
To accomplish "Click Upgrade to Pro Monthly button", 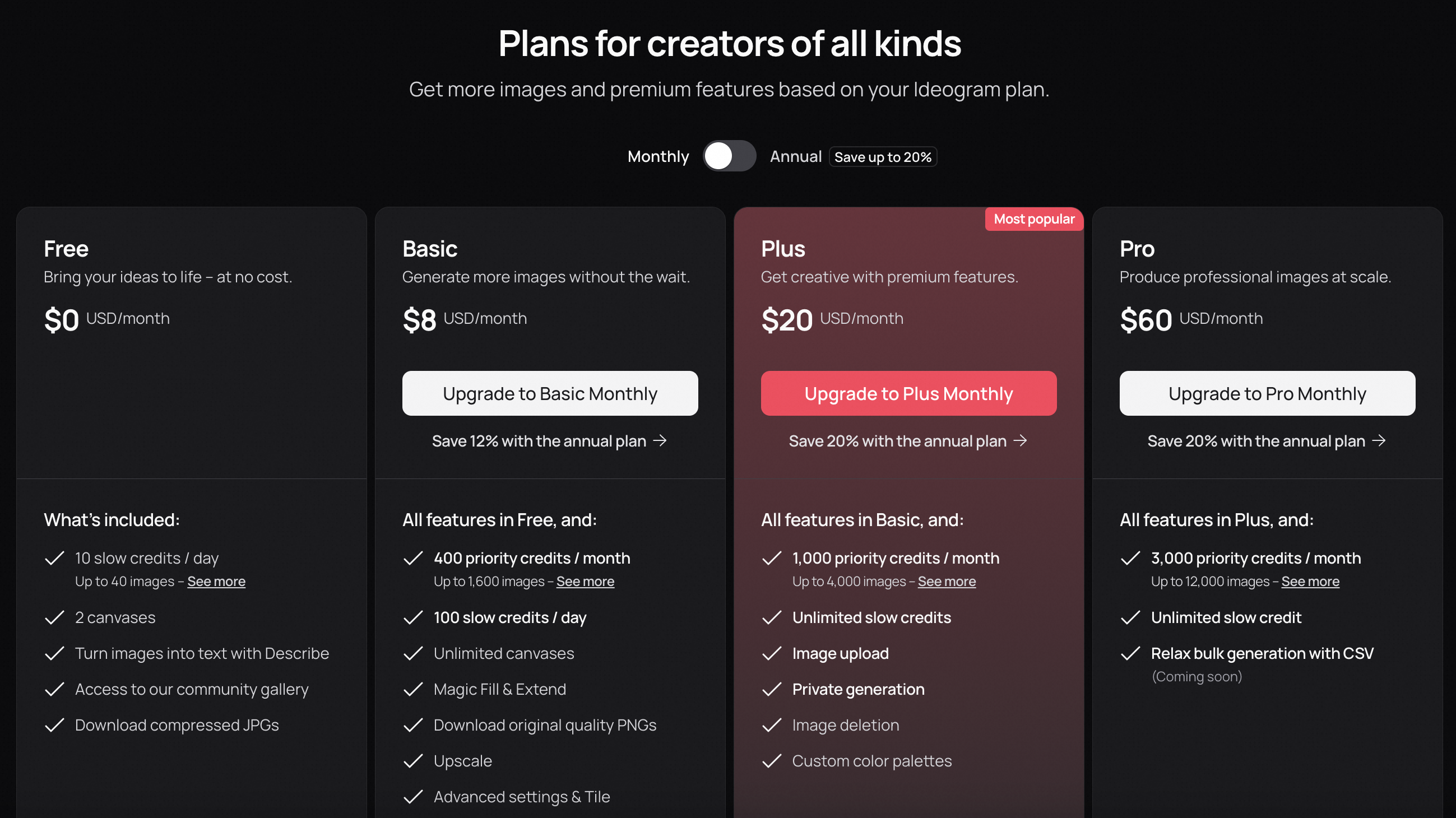I will 1267,393.
